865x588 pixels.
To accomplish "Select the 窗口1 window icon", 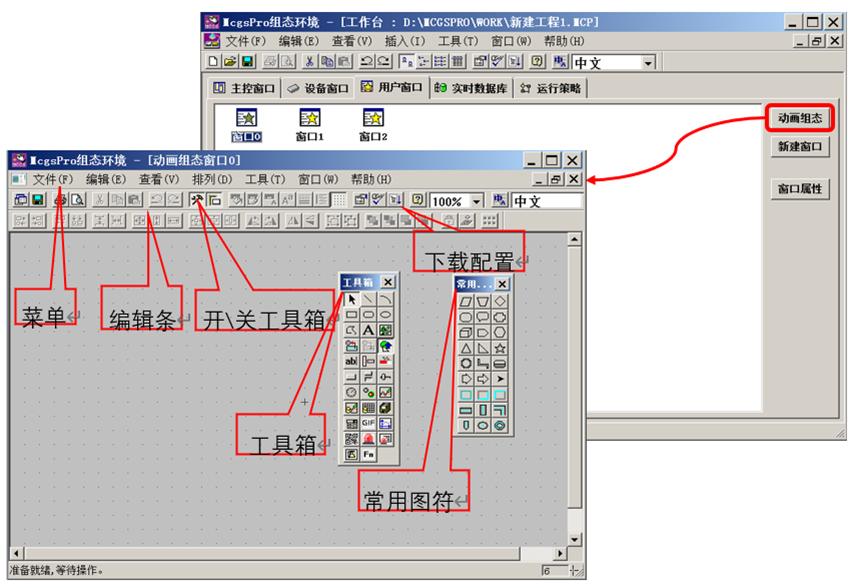I will click(x=309, y=125).
